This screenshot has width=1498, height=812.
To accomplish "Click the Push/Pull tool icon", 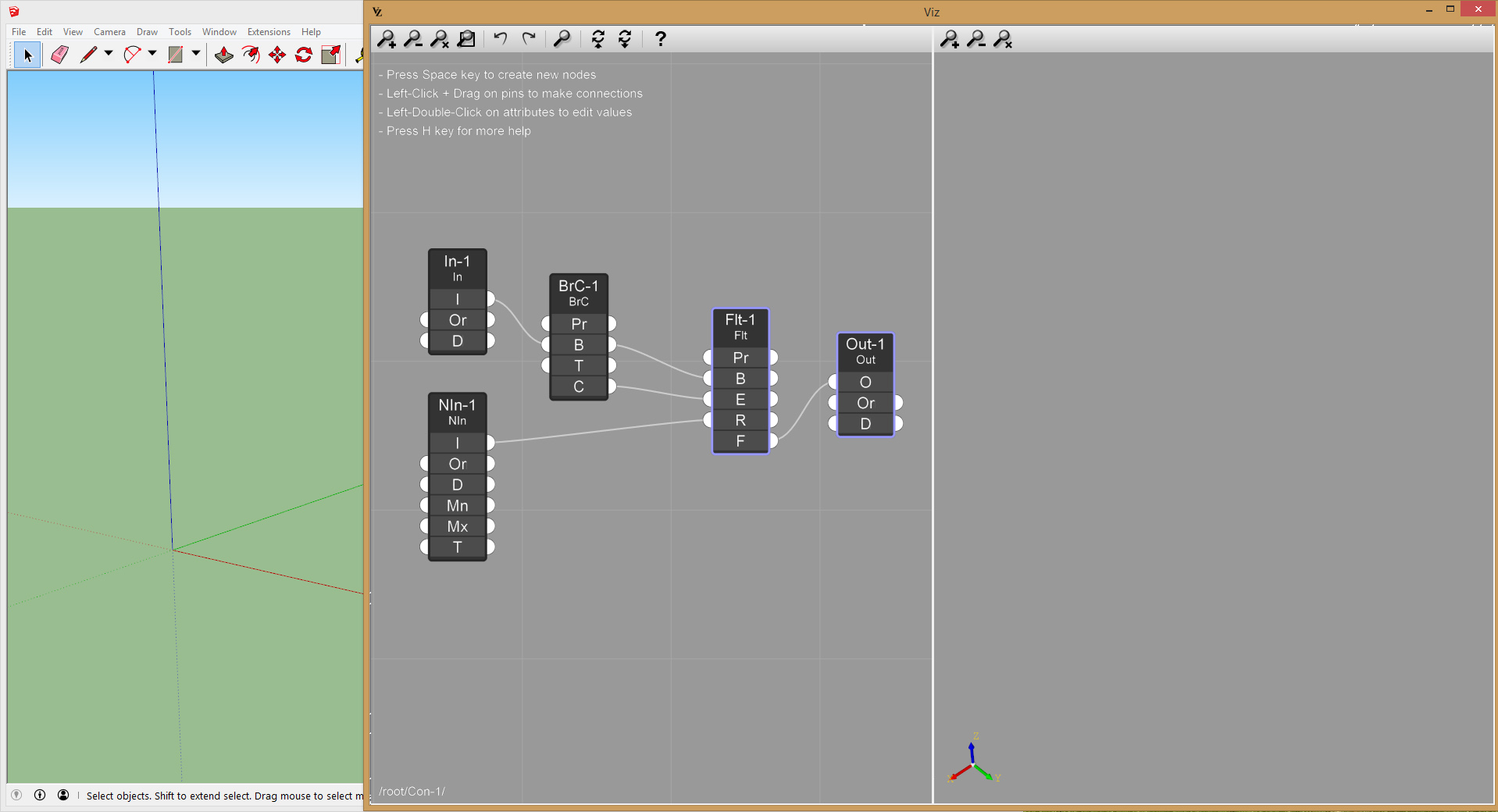I will click(224, 55).
